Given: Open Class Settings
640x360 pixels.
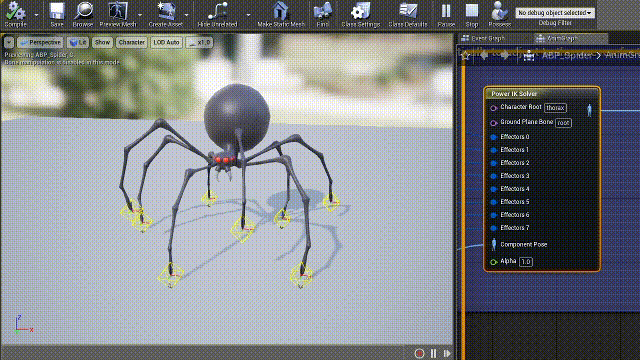Looking at the screenshot, I should (360, 14).
